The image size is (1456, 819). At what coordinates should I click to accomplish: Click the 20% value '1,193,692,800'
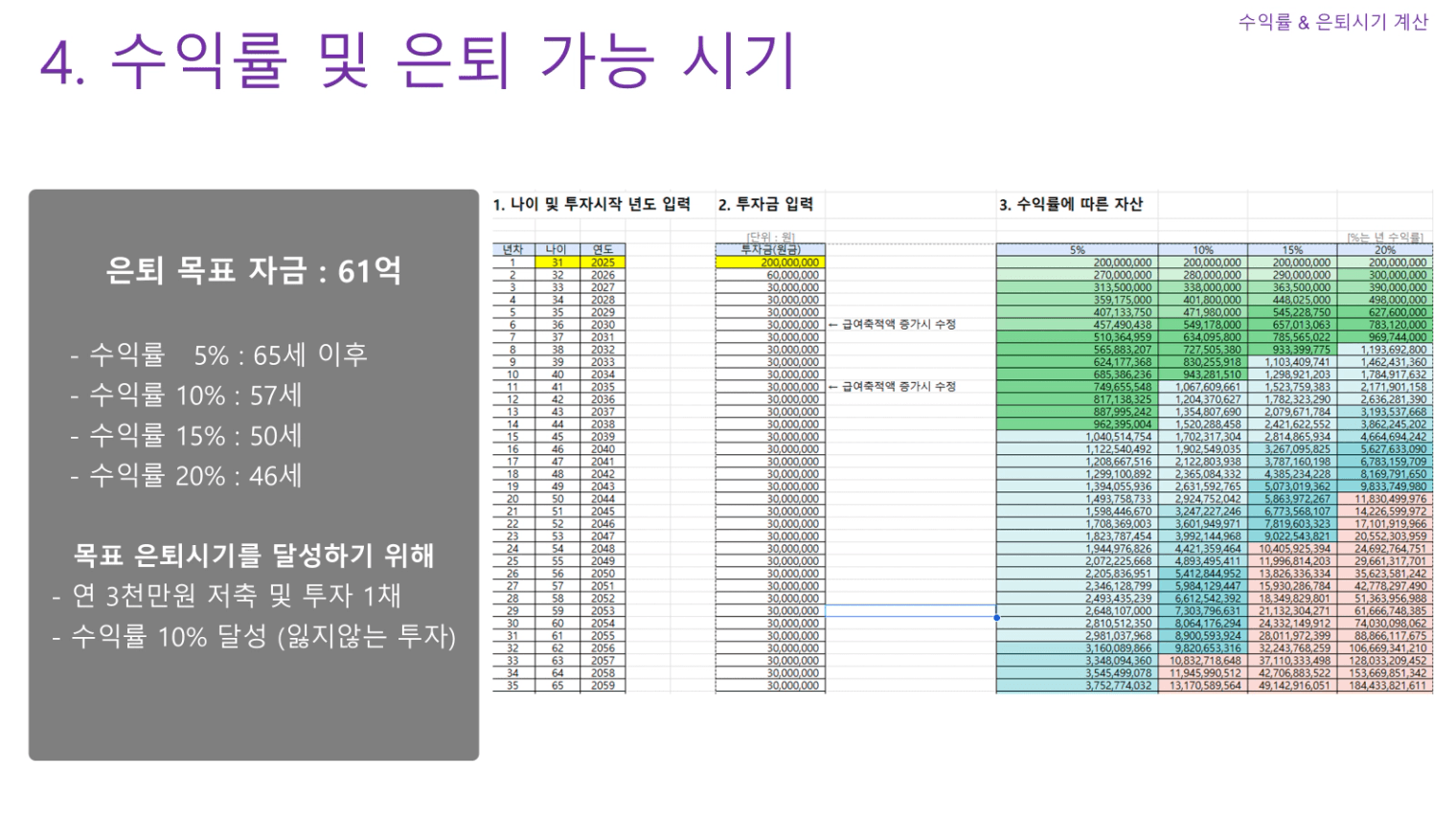click(x=1385, y=350)
